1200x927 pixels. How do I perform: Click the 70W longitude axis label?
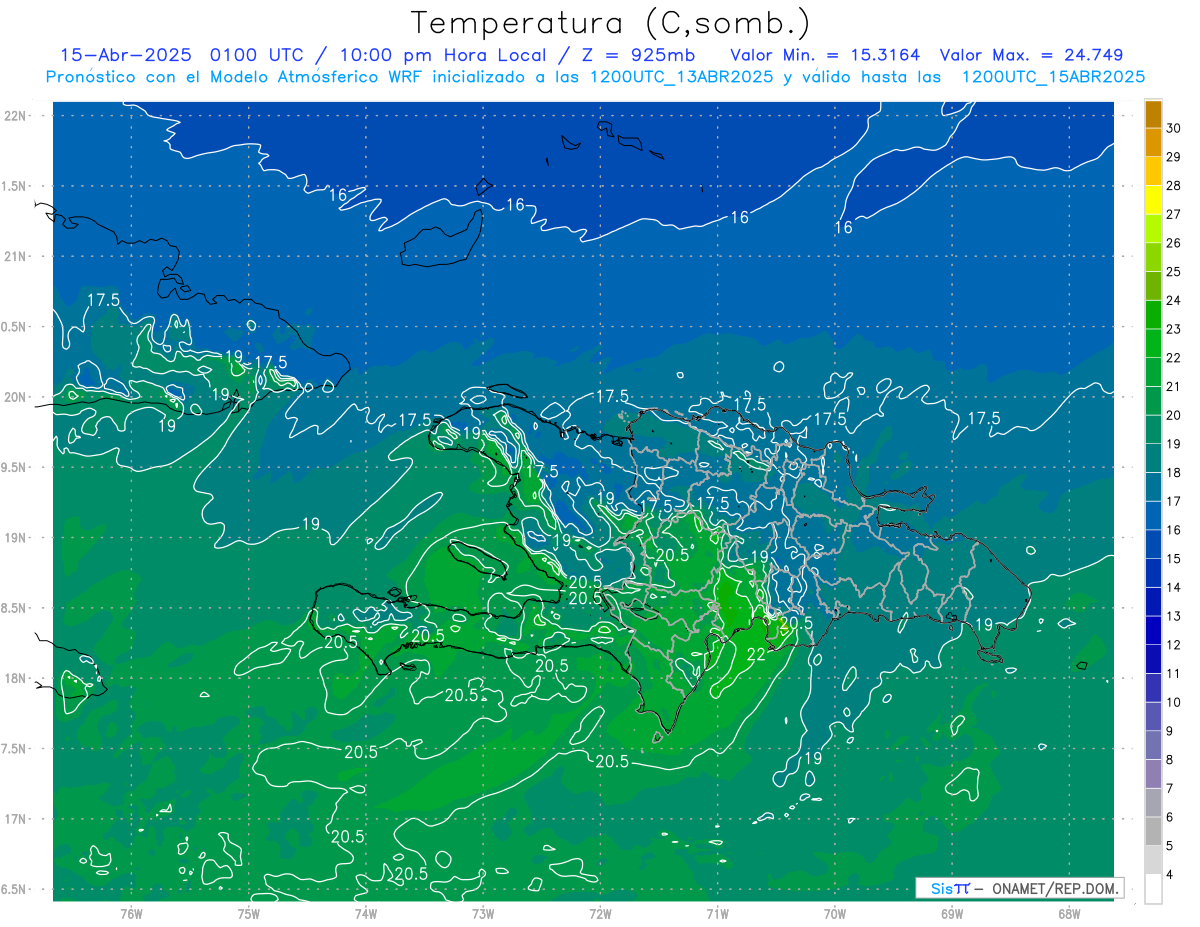(835, 914)
